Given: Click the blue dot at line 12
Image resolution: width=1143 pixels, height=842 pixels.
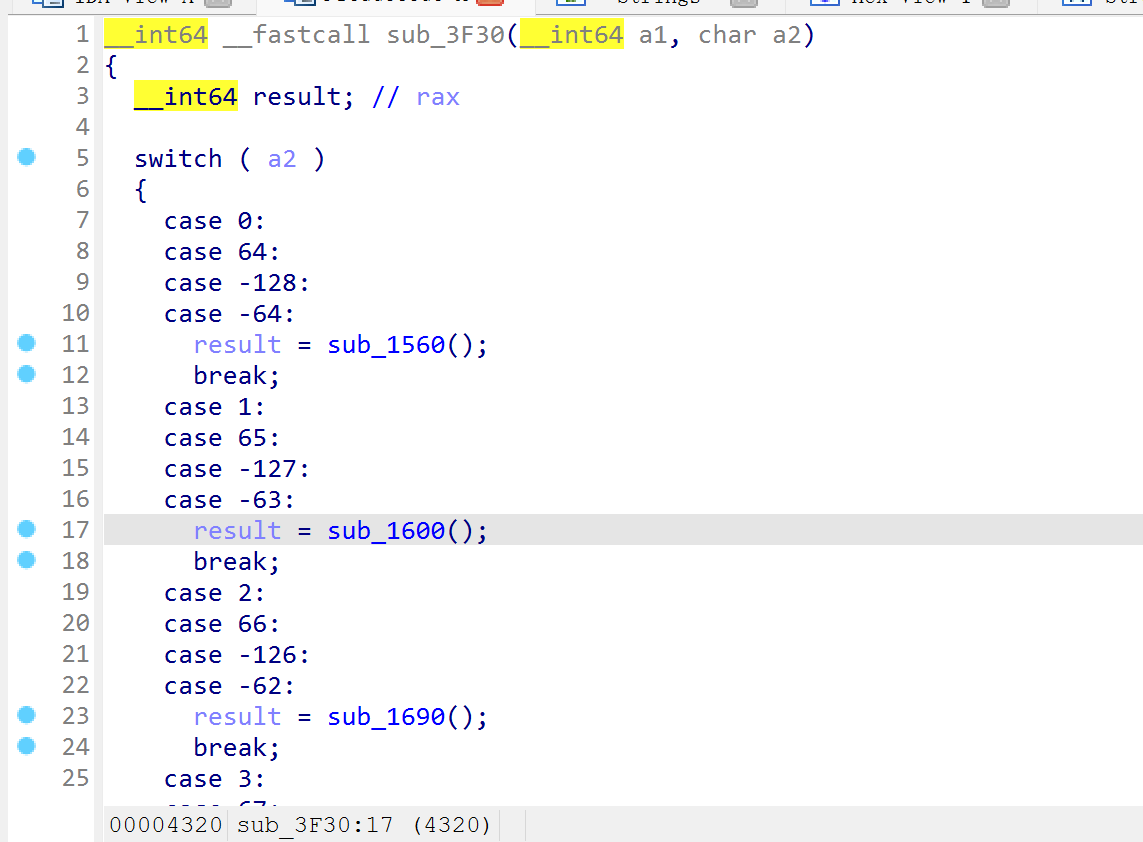Looking at the screenshot, I should (27, 374).
